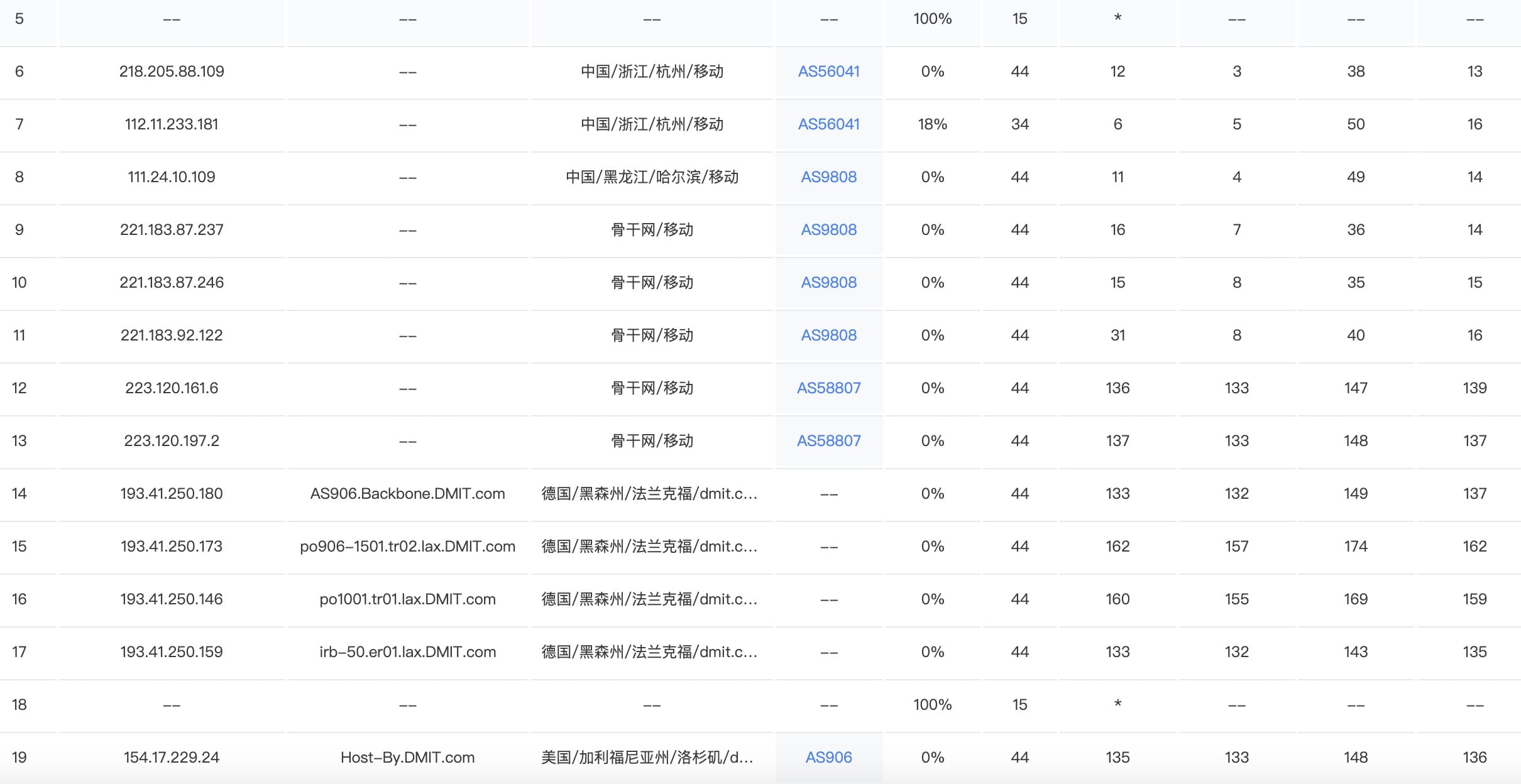Screen dimensions: 1521x784
Task: Select hostname po1001.tr01.lax.DMIT.com
Action: [407, 599]
